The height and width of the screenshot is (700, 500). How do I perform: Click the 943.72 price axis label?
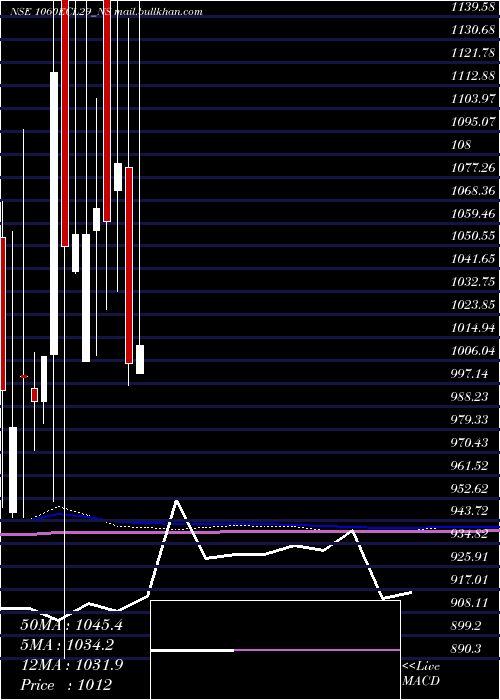point(470,510)
